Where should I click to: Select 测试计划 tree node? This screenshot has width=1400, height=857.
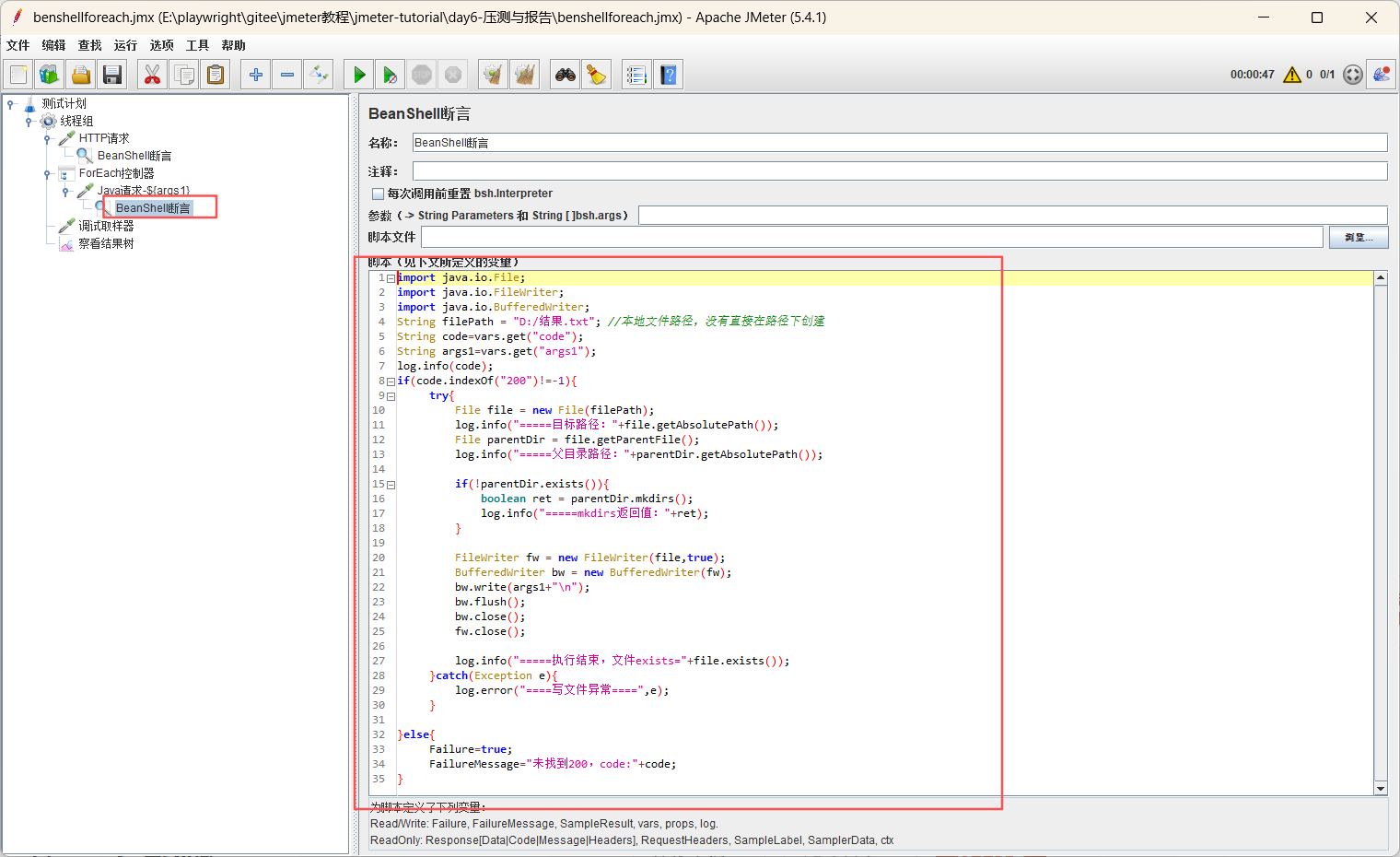(x=64, y=103)
